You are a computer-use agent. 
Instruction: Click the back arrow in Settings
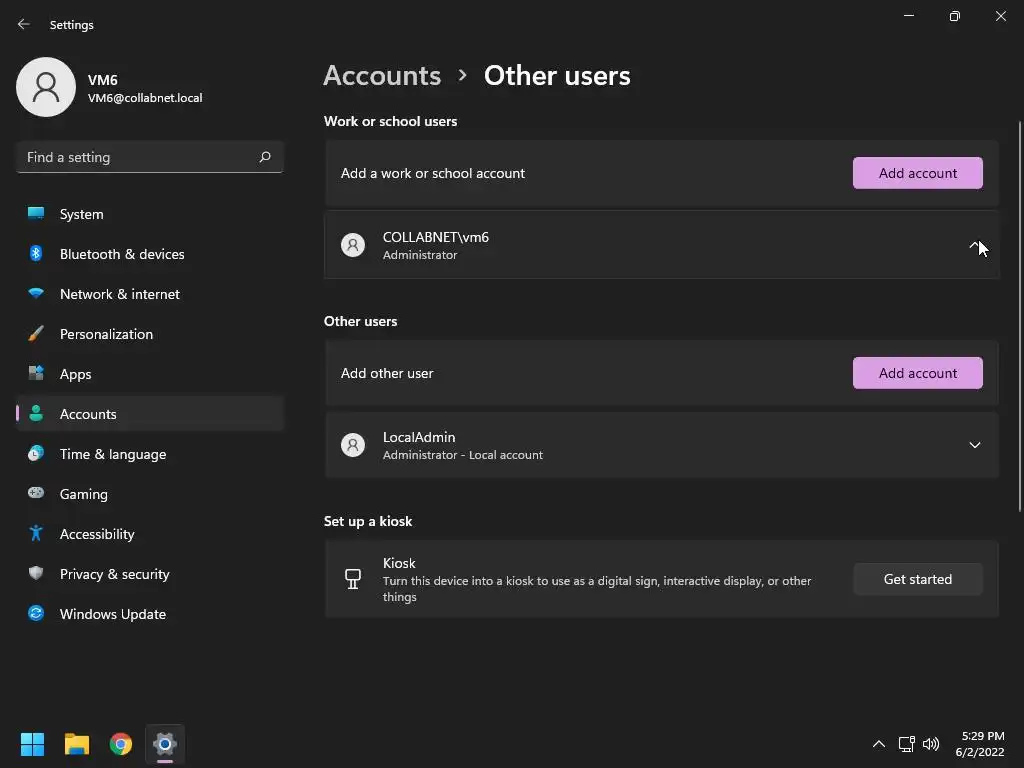[24, 24]
